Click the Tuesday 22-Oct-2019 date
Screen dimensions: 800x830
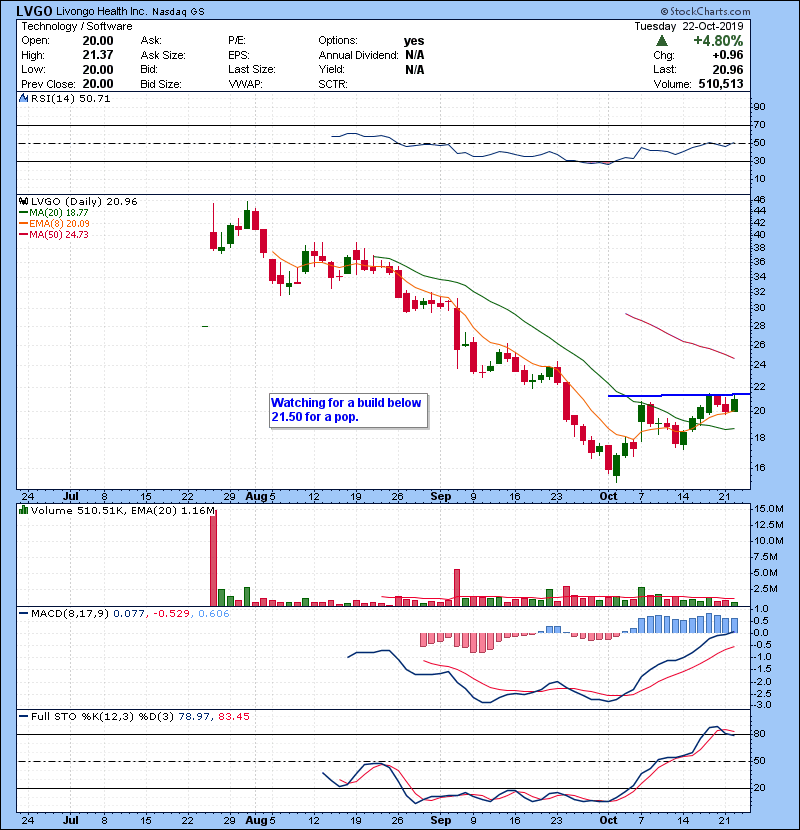tap(689, 26)
